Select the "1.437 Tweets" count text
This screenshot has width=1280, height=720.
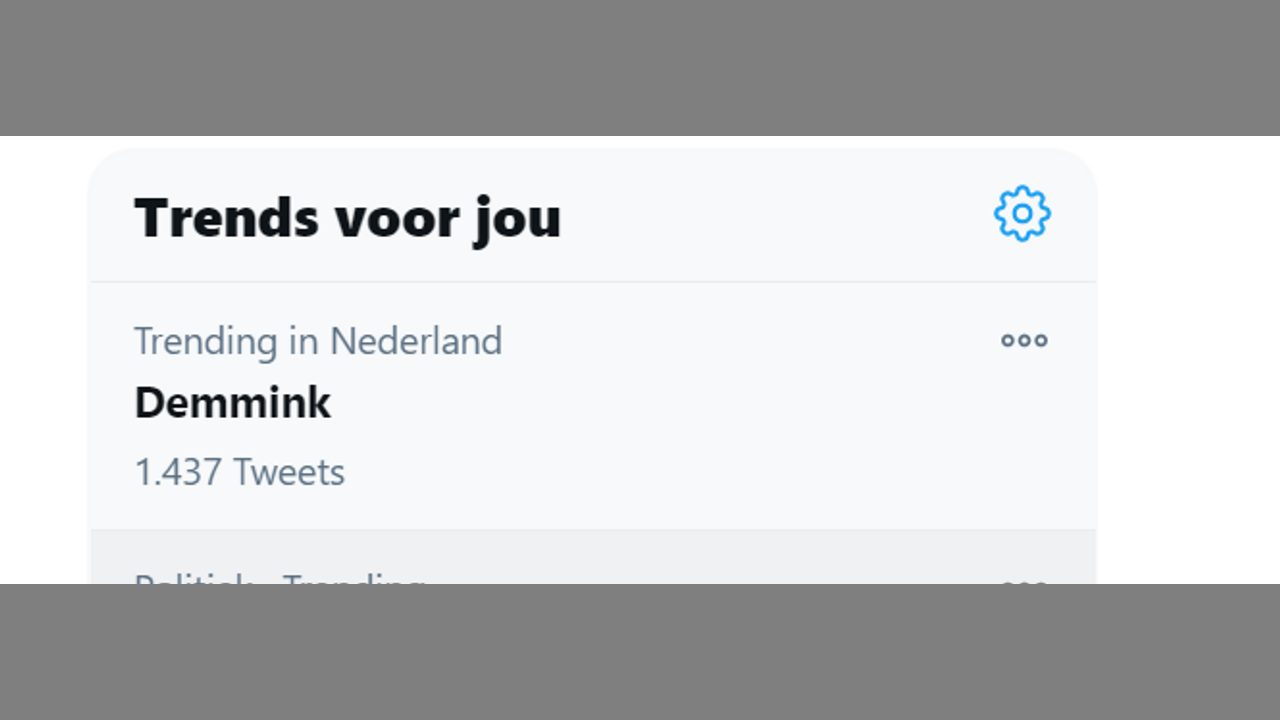pos(239,472)
